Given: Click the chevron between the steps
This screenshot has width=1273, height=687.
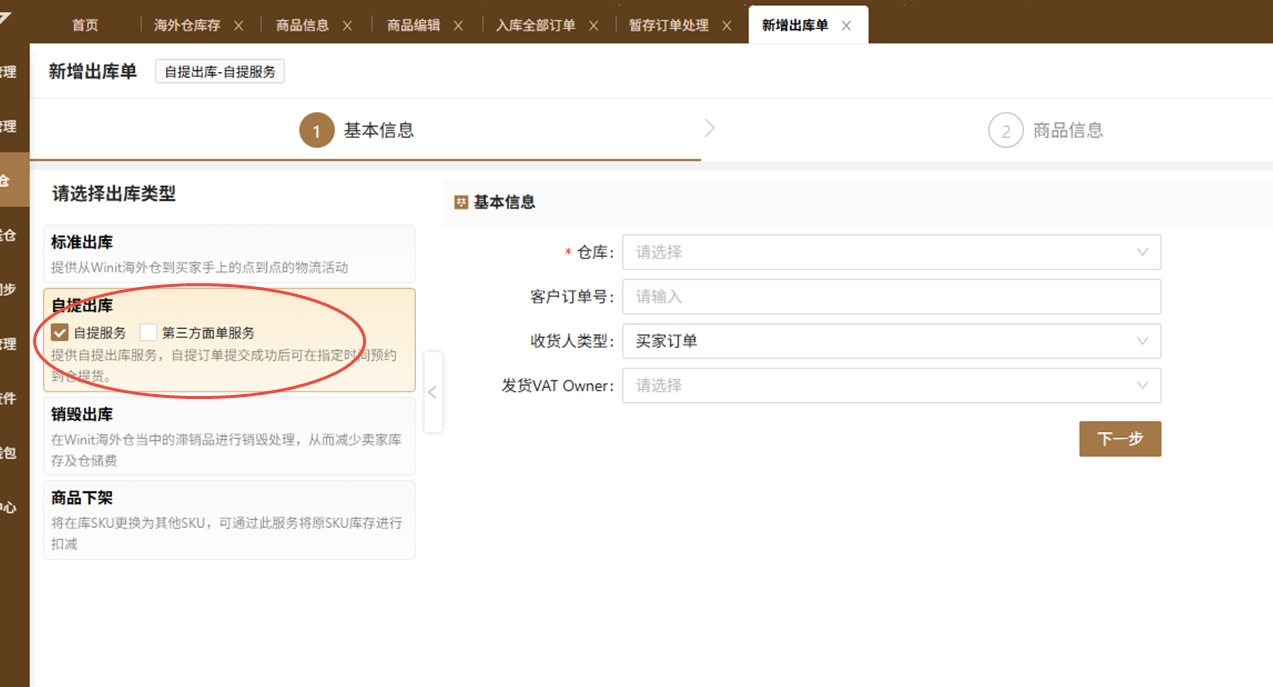Looking at the screenshot, I should click(x=710, y=128).
